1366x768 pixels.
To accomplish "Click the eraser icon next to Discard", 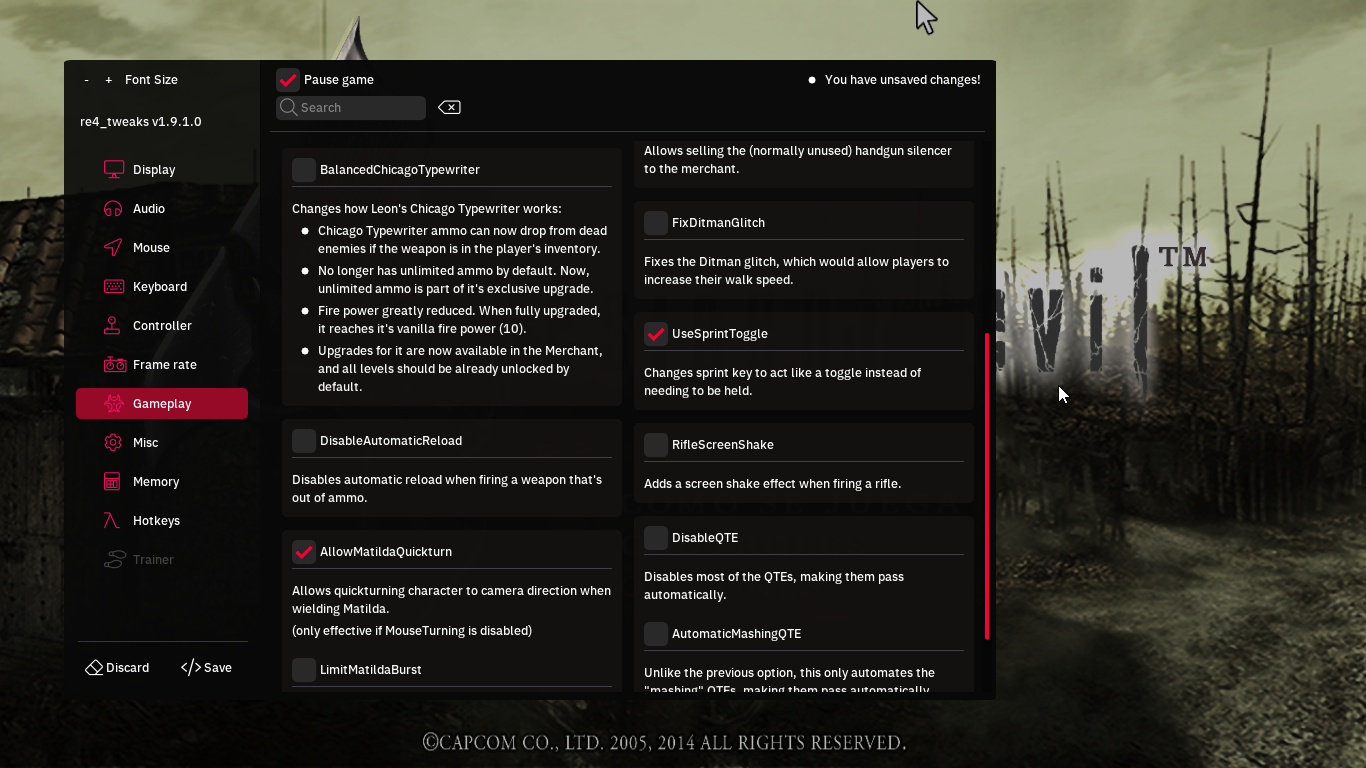I will (94, 668).
